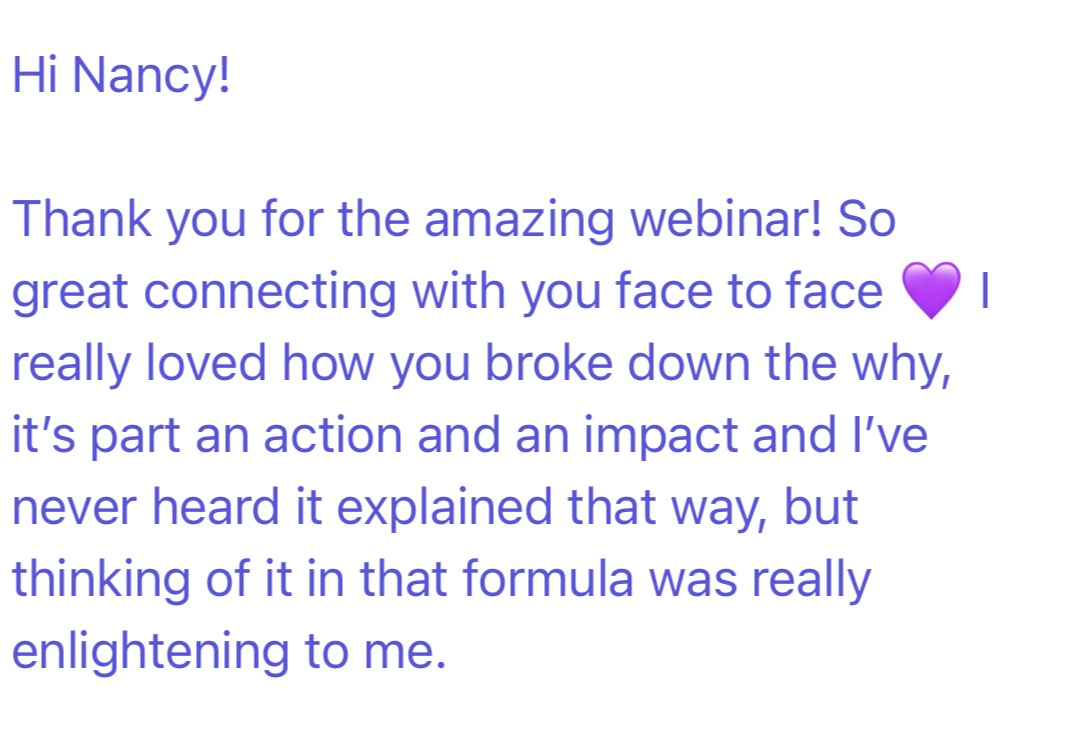Click the standalone "I" after heart emoji
Image resolution: width=1075 pixels, height=746 pixels.
(985, 290)
